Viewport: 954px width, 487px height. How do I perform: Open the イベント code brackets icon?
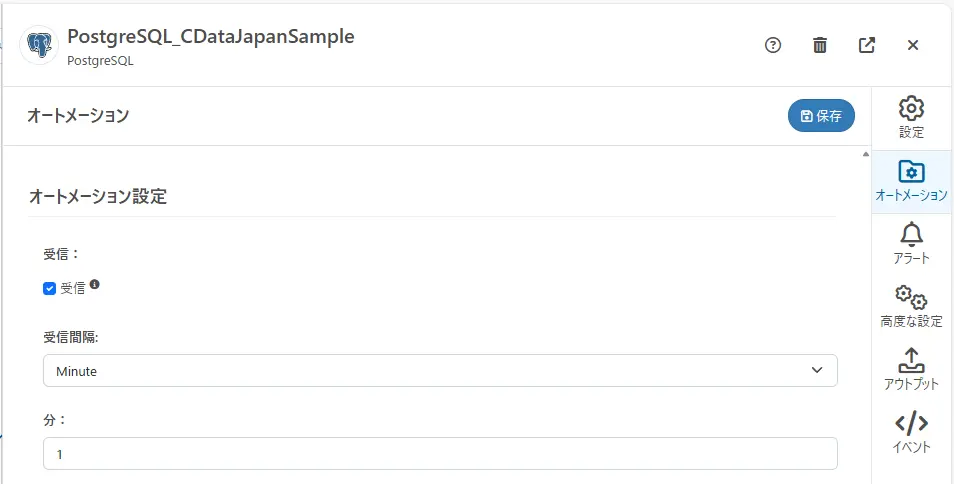[x=911, y=432]
